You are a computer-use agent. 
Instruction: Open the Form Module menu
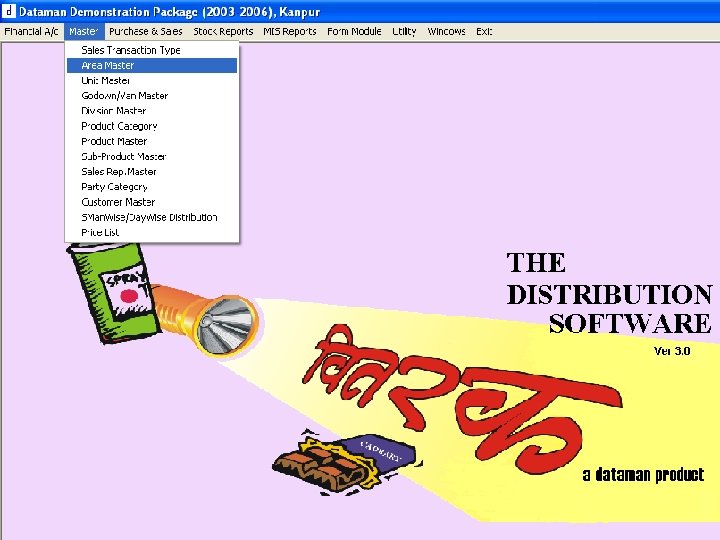click(x=354, y=32)
